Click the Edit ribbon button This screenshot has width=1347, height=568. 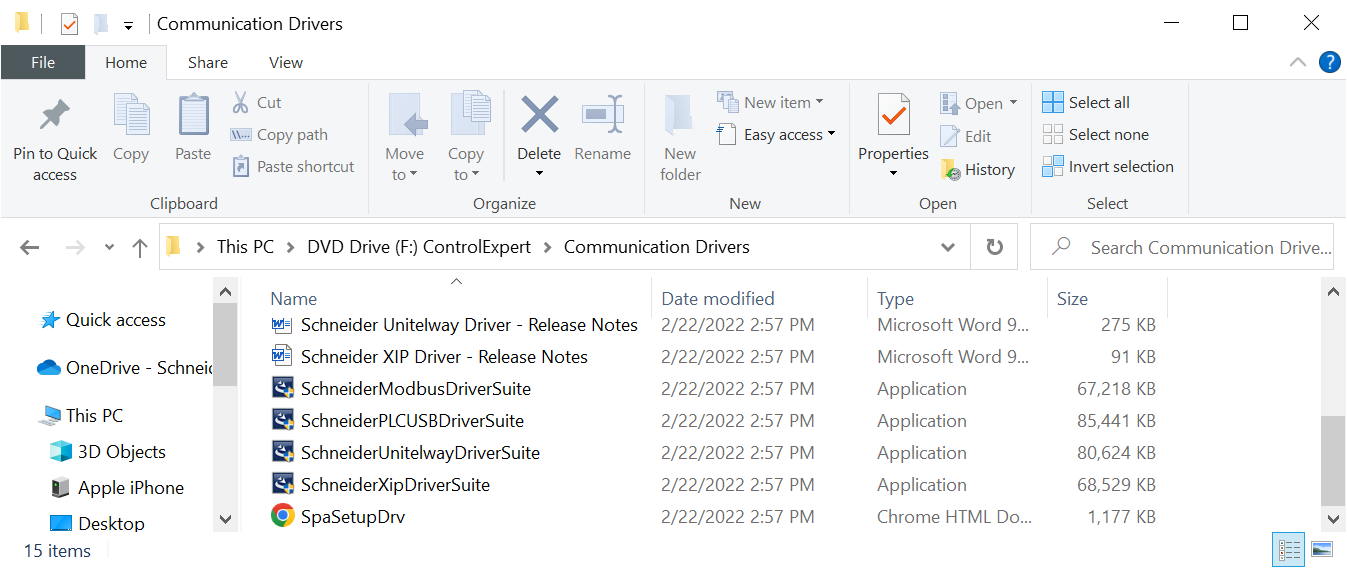[966, 136]
